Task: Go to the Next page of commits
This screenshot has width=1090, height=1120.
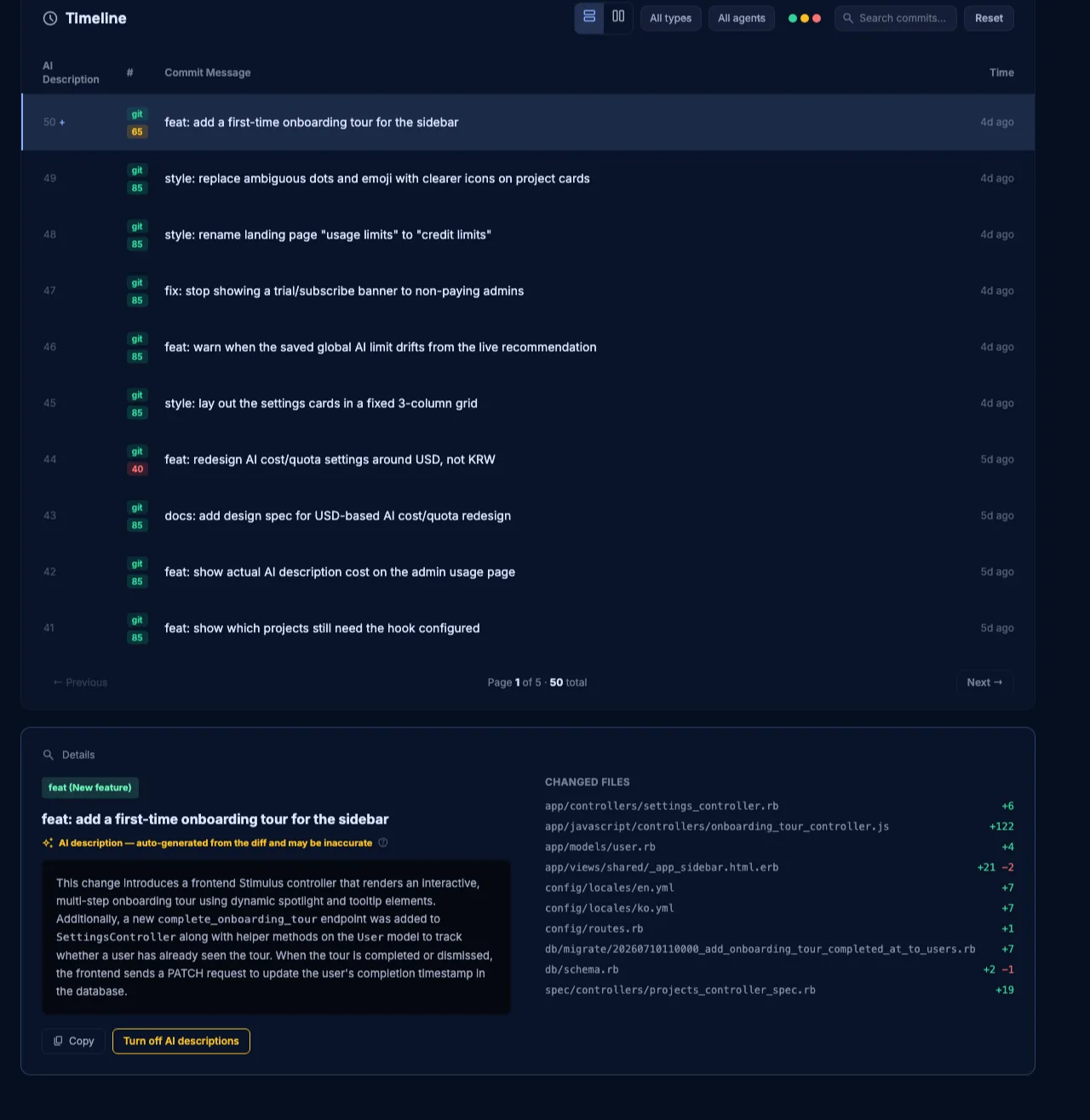Action: coord(984,682)
